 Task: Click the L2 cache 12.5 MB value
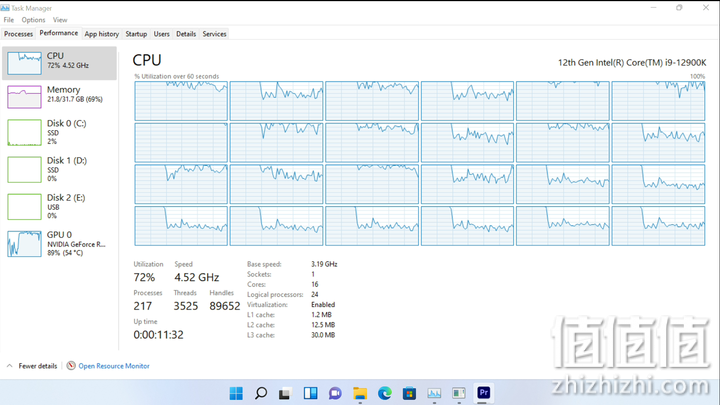tap(323, 325)
